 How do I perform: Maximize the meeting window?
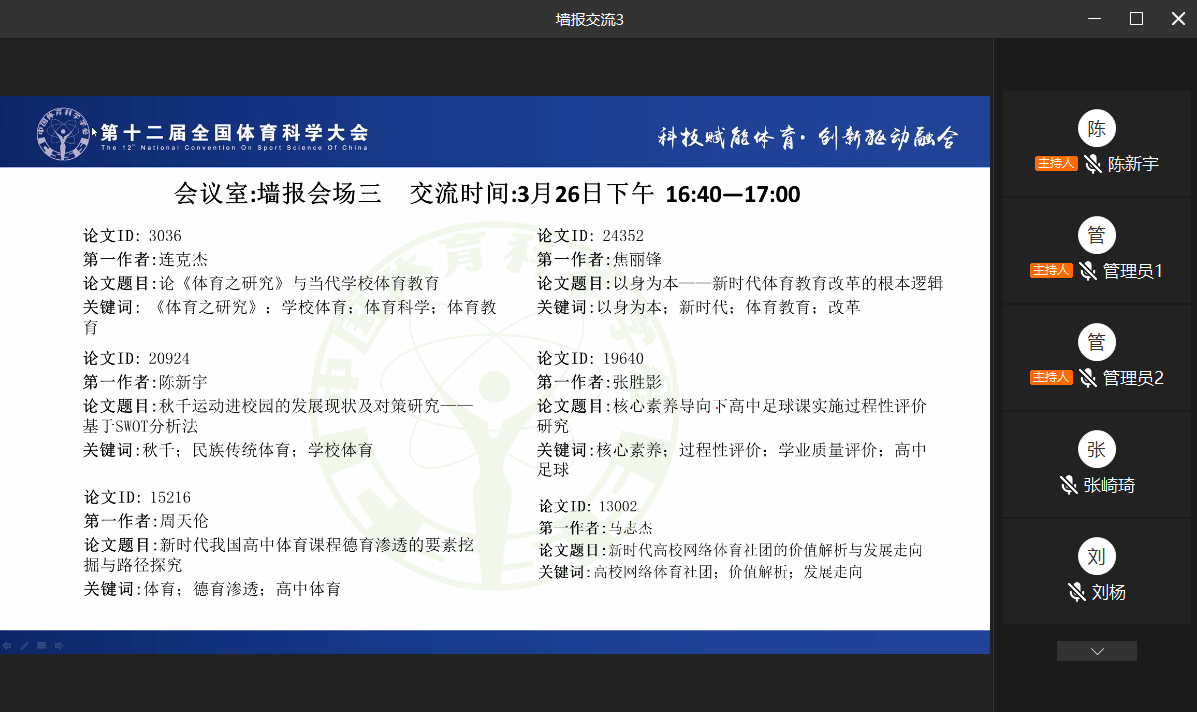click(1136, 19)
